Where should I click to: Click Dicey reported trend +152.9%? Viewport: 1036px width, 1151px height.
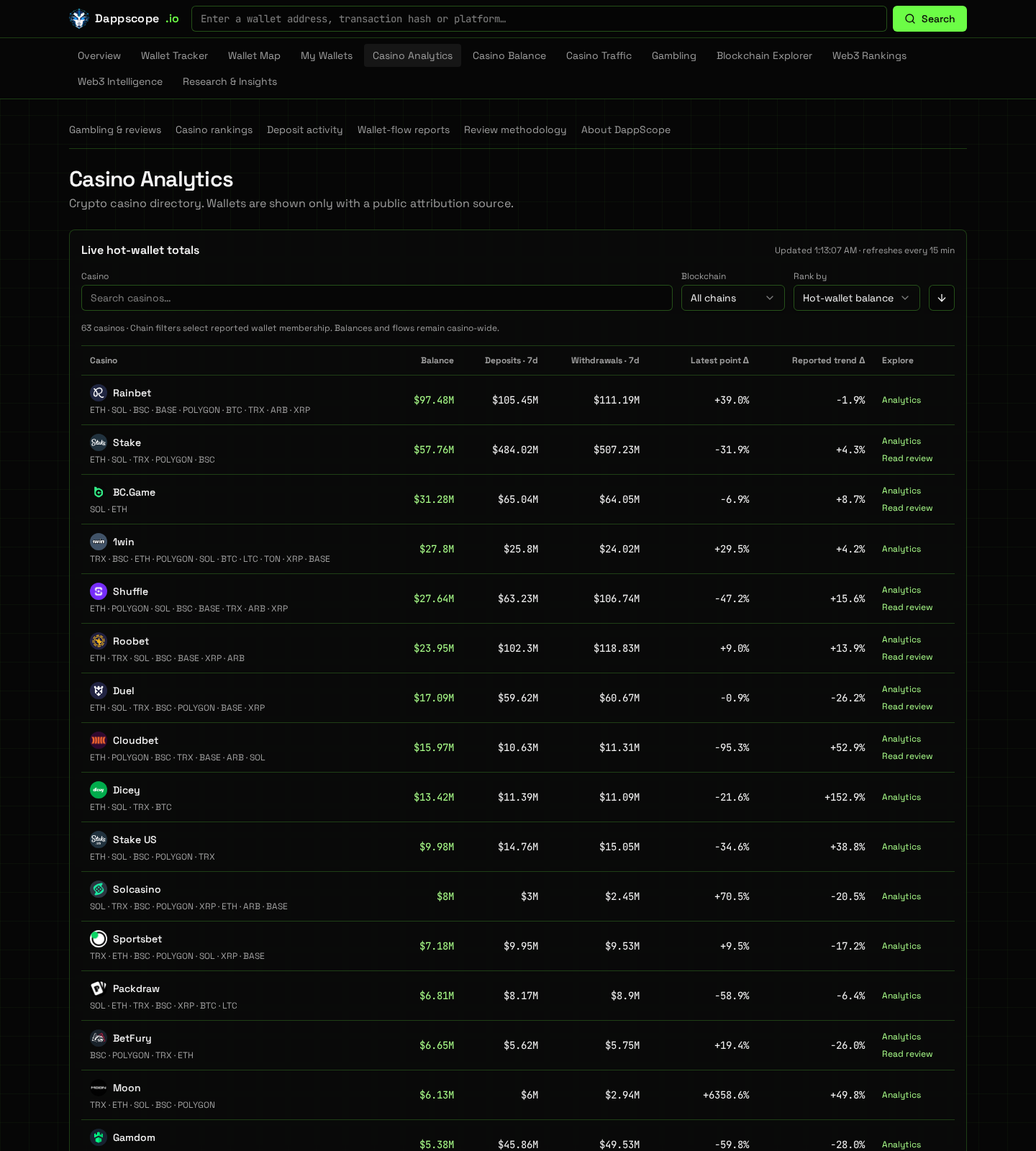[x=845, y=797]
